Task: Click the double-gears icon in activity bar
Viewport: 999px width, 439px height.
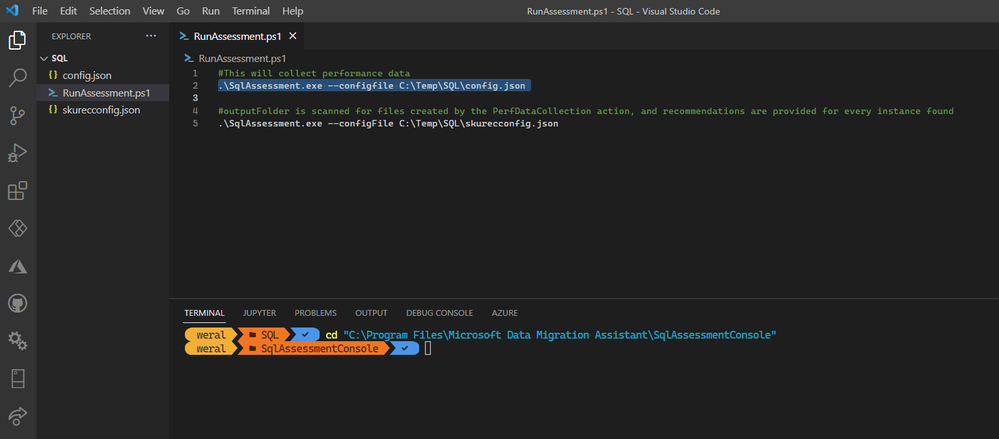Action: pos(17,341)
